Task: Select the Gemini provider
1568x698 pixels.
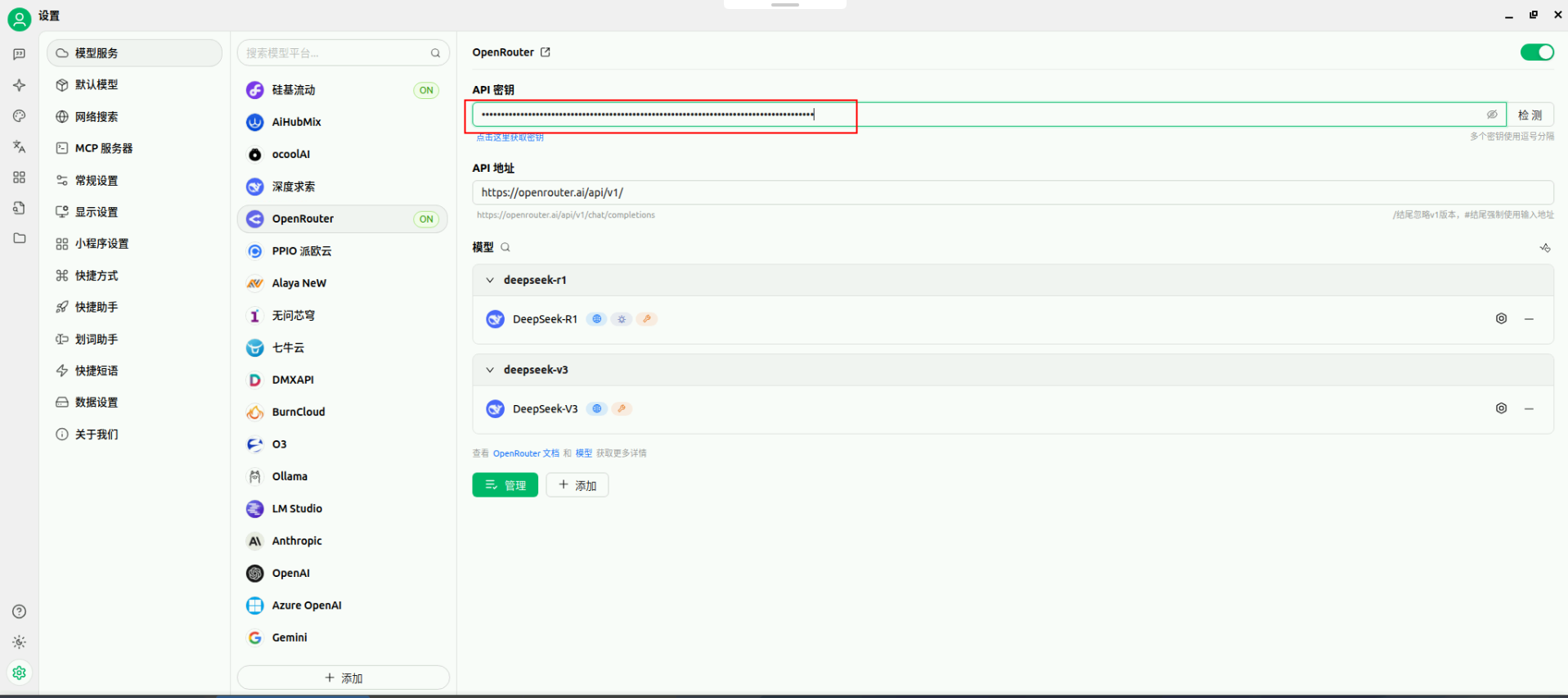Action: point(343,637)
